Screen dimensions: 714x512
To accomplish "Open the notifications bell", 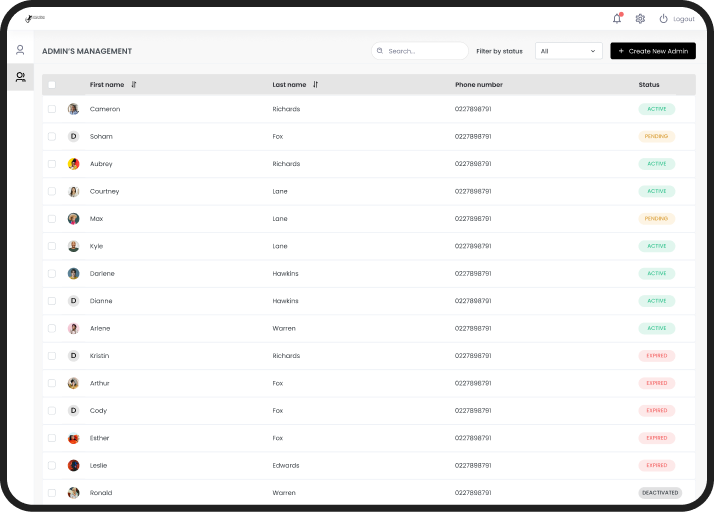I will (x=617, y=19).
